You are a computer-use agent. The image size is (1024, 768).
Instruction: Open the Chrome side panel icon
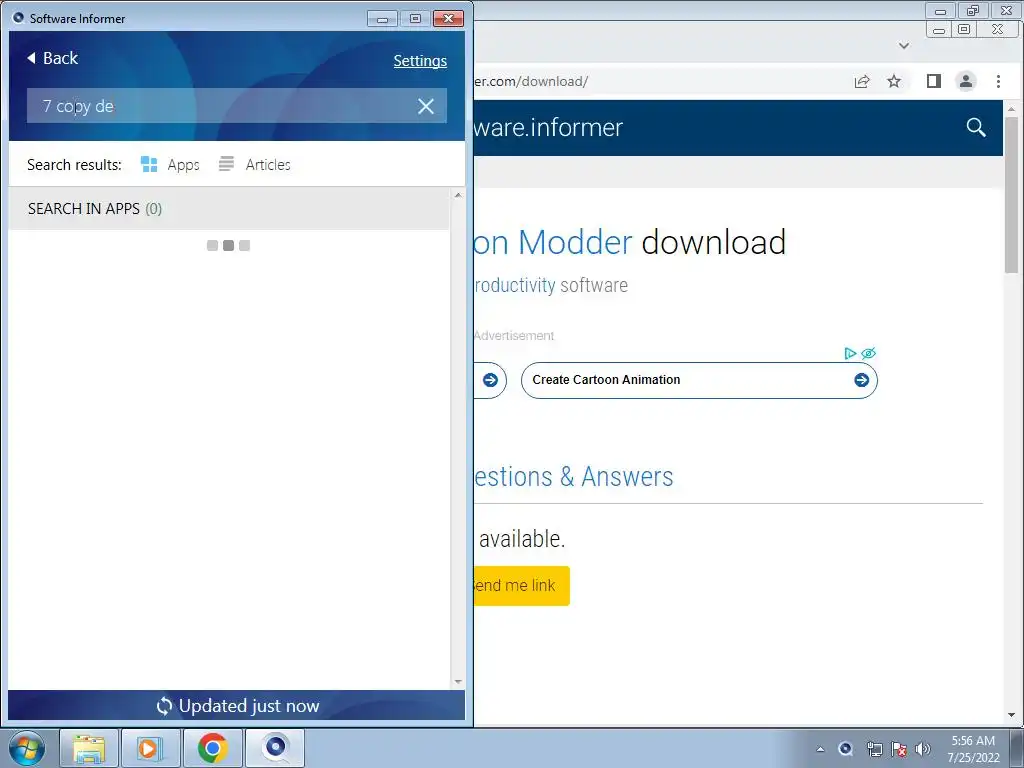pyautogui.click(x=934, y=81)
